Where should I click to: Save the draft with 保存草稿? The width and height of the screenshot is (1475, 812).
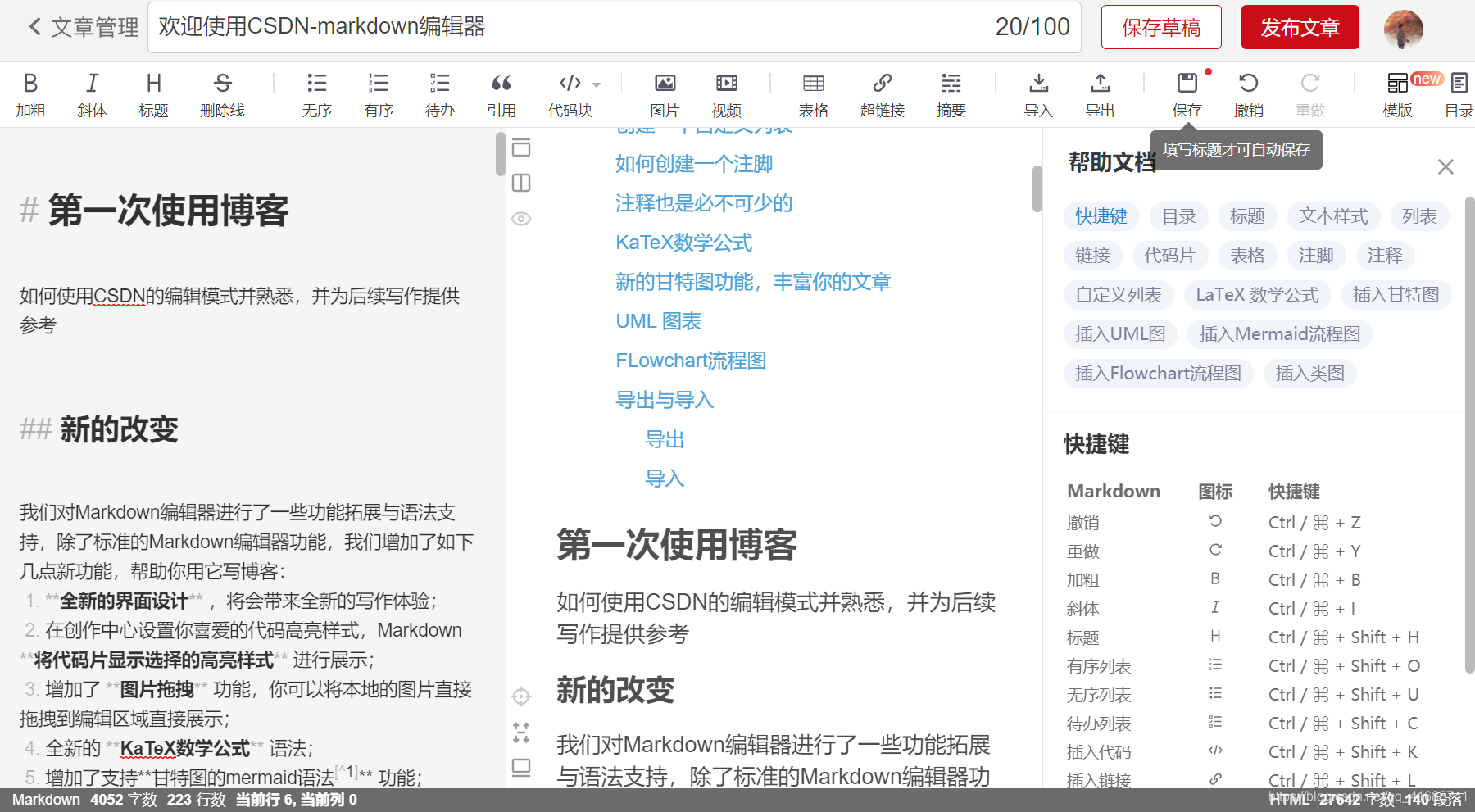click(x=1161, y=27)
